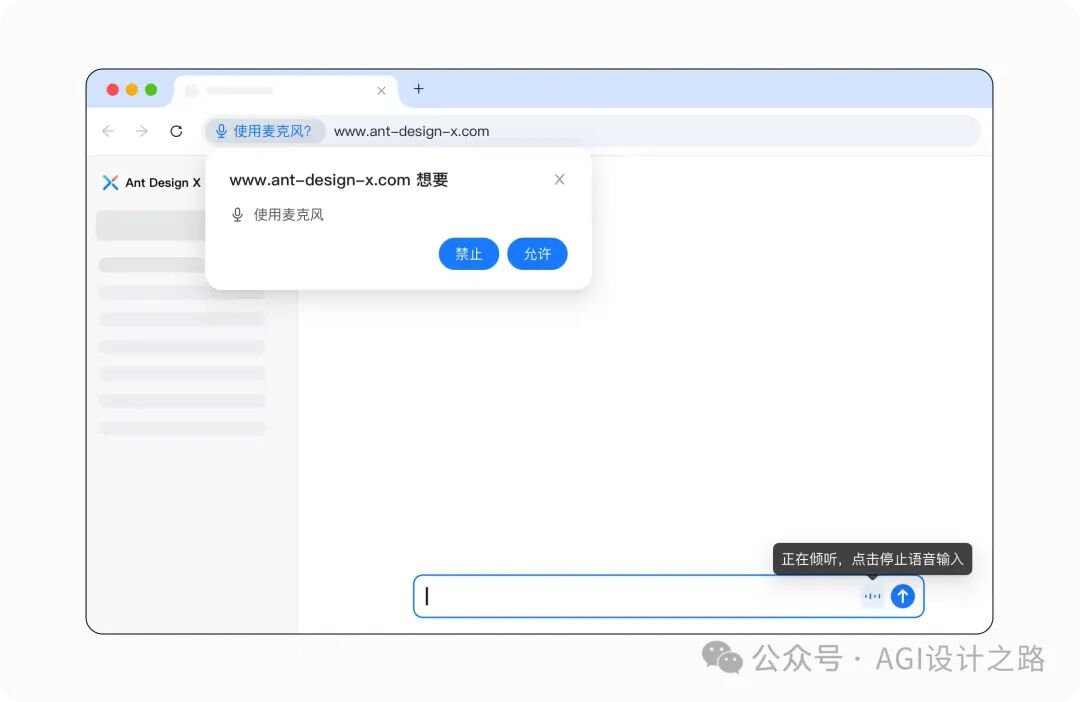1080x702 pixels.
Task: Click the 'www.ant-design-x.com 想要' popup heading
Action: [x=339, y=180]
